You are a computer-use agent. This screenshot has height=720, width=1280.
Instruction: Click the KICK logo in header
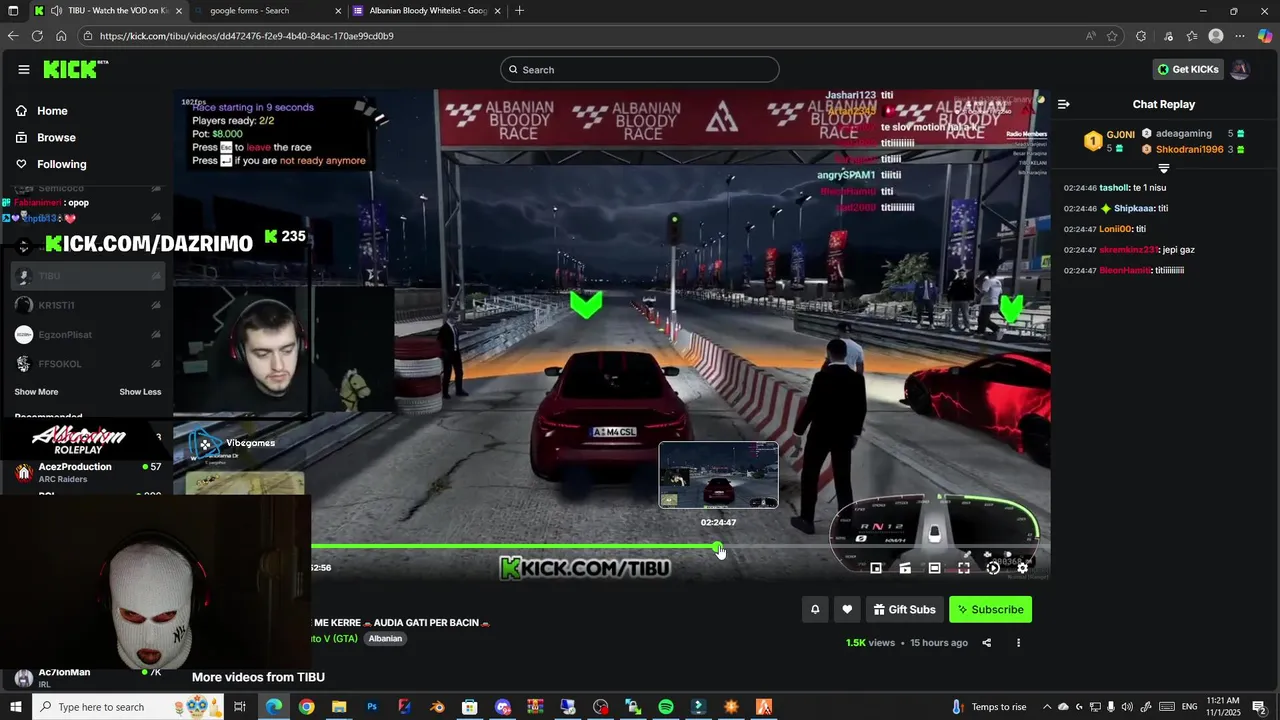pos(75,69)
